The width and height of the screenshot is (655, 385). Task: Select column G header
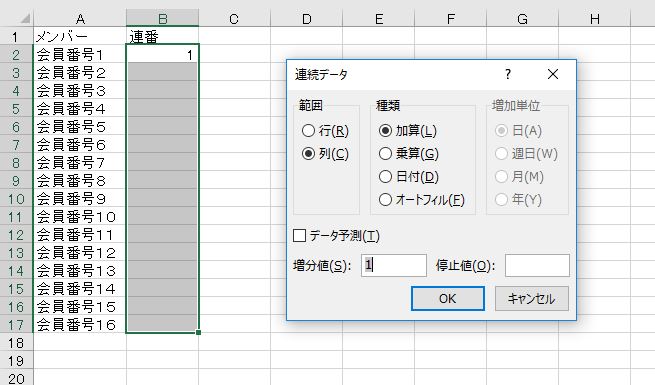click(x=523, y=18)
